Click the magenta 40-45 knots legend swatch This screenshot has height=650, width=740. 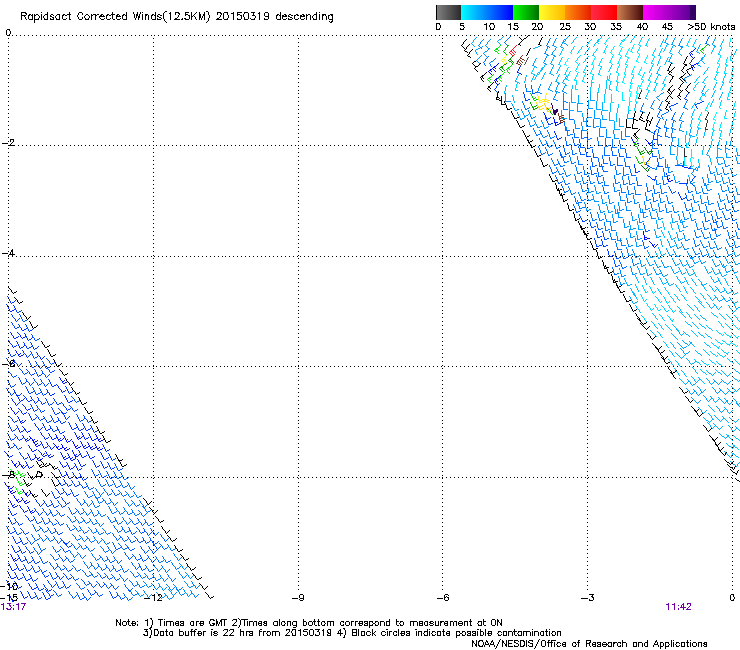point(656,12)
